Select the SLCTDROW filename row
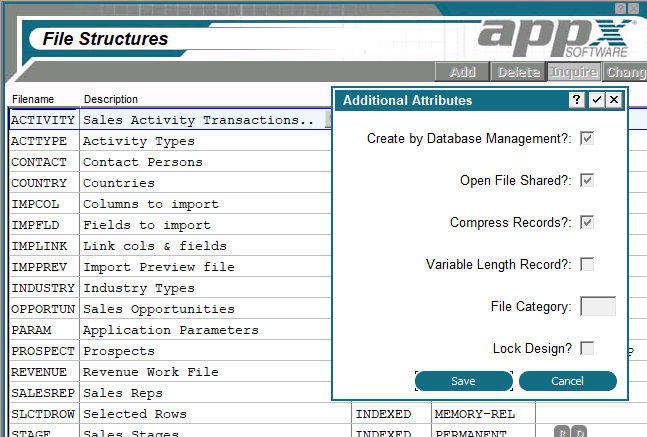Viewport: 647px width, 437px height. tap(44, 414)
